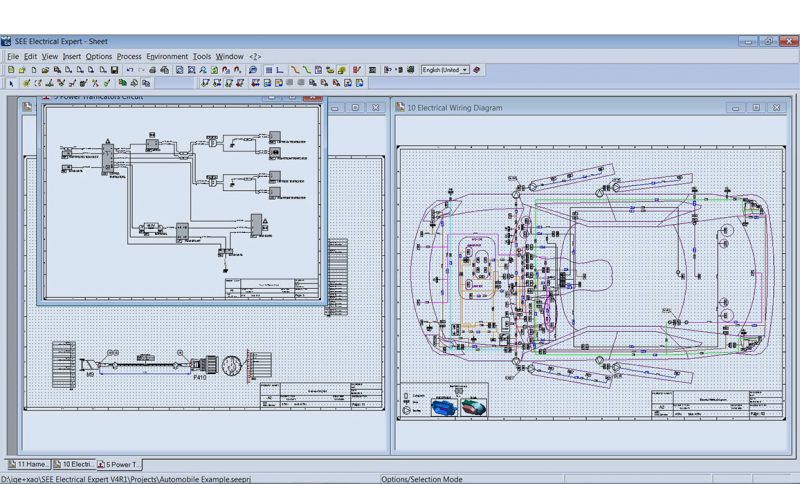The height and width of the screenshot is (484, 800).
Task: Click the purple book icon beside language box
Action: [x=477, y=70]
